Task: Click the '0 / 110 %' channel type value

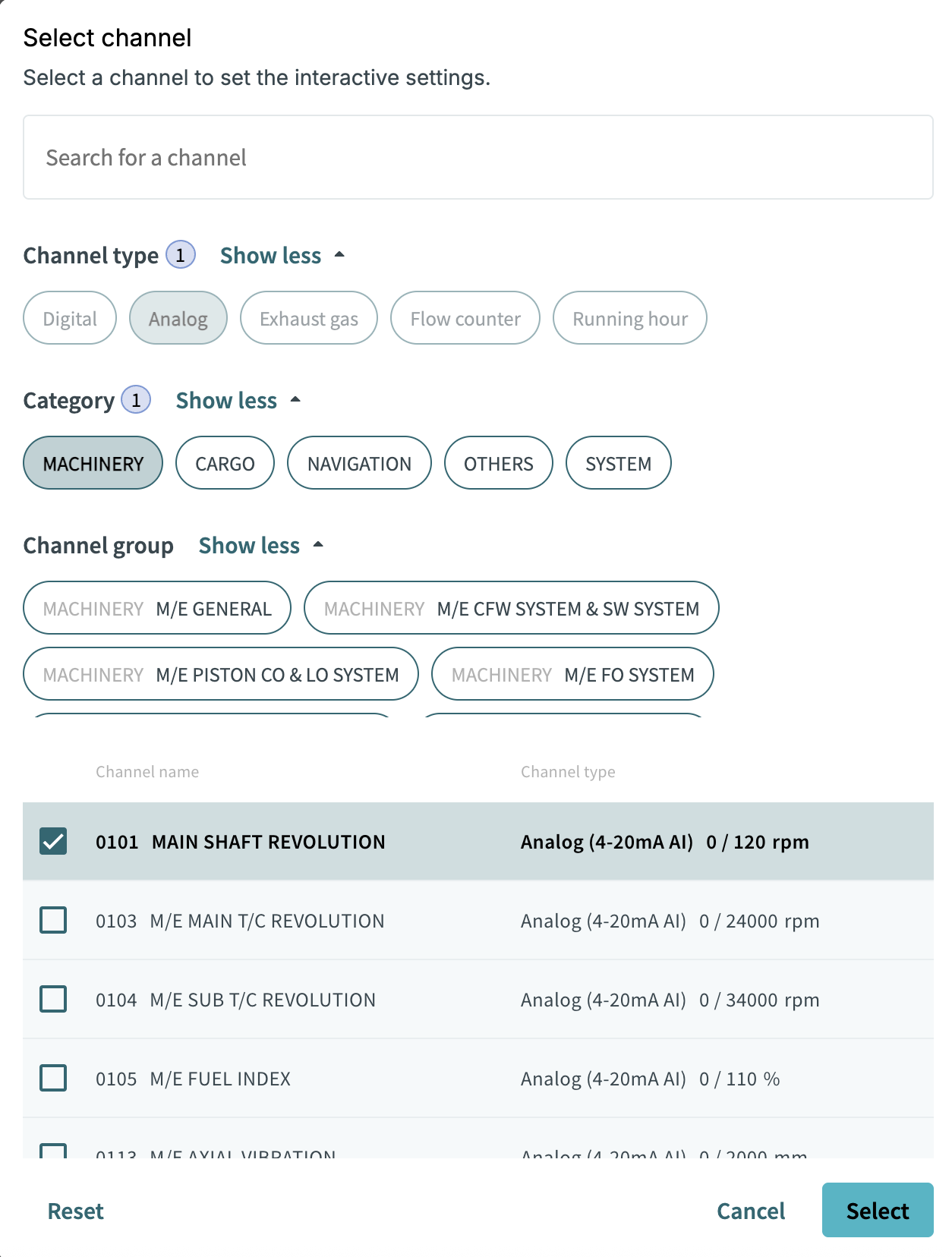Action: click(739, 1079)
